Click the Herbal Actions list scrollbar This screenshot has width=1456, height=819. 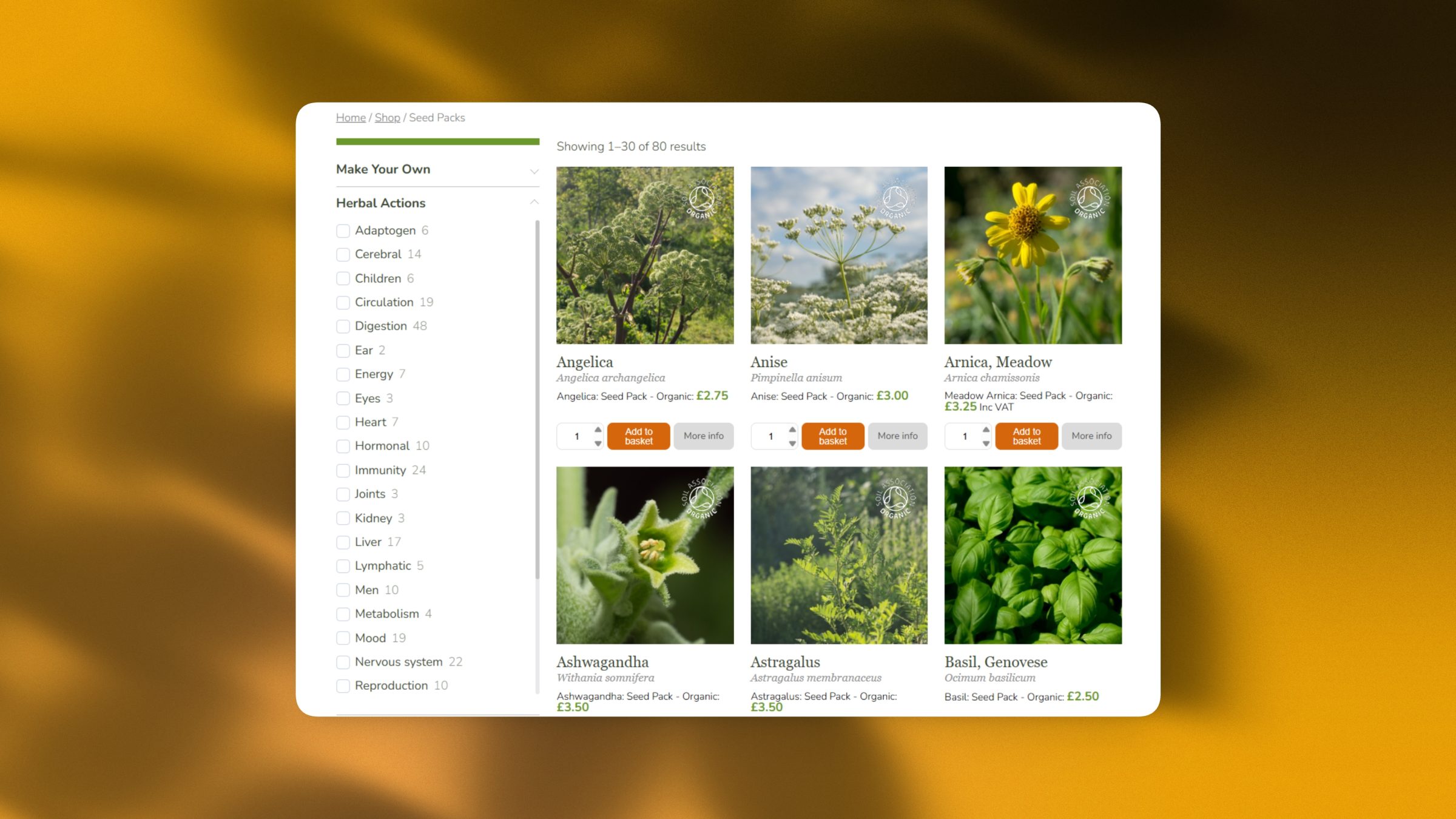(x=537, y=400)
